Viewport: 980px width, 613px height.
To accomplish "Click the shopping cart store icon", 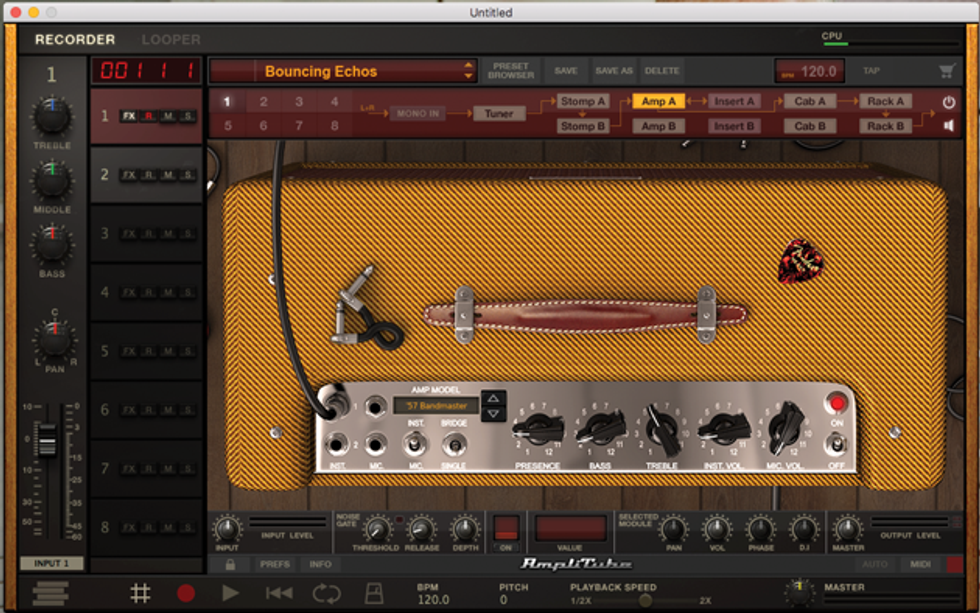I will tap(946, 71).
